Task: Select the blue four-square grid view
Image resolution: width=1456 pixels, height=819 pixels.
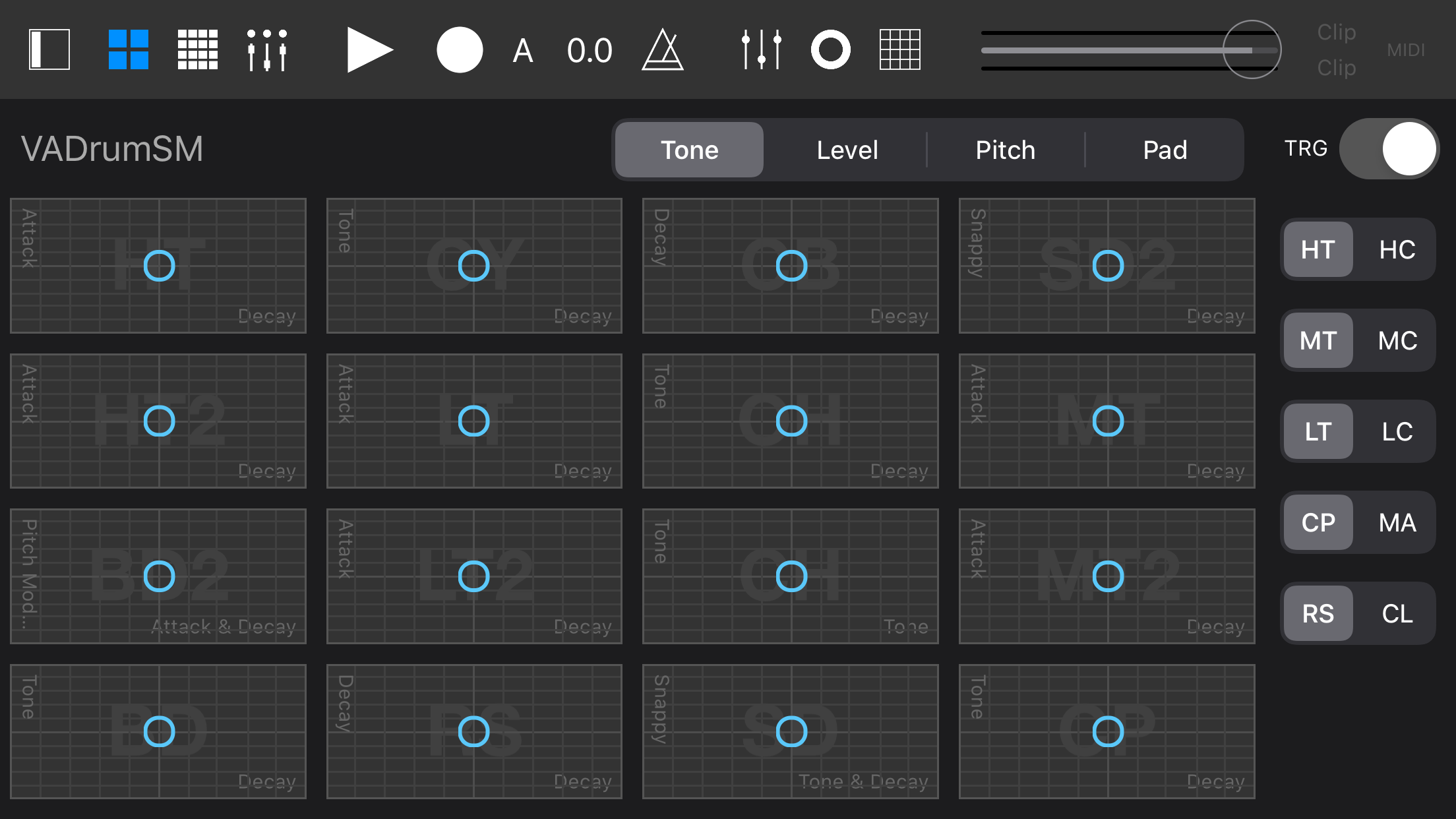Action: pos(129,49)
